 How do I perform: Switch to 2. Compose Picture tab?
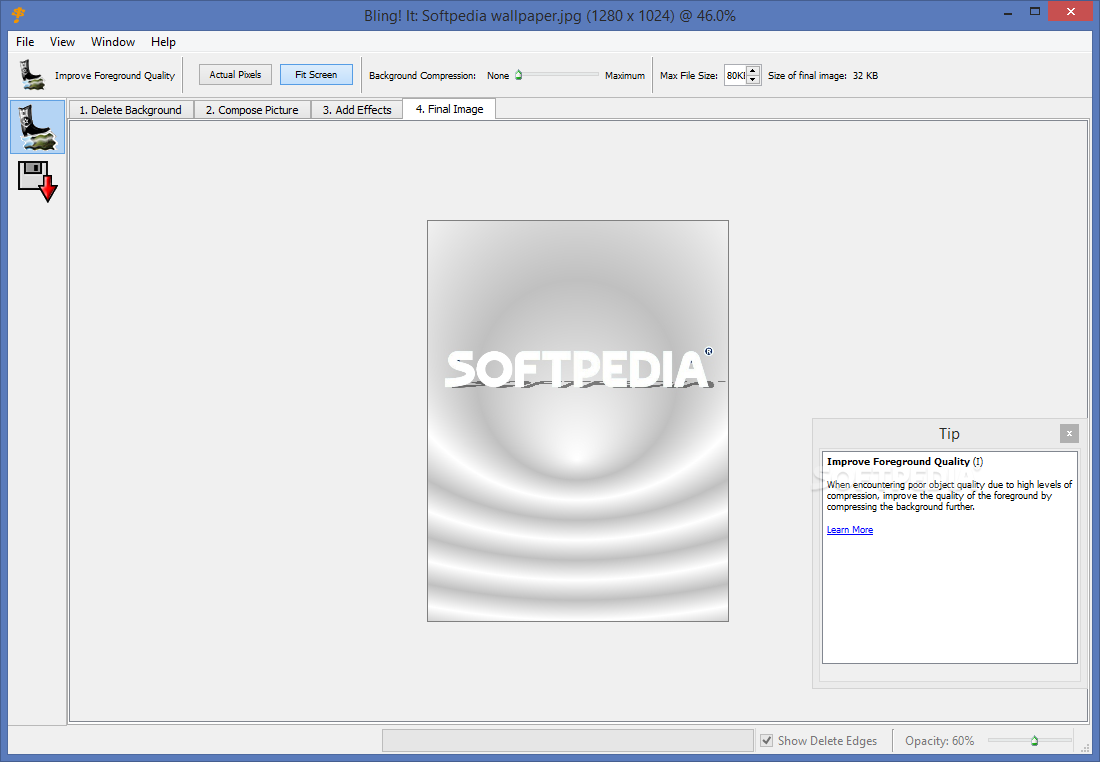pos(252,110)
